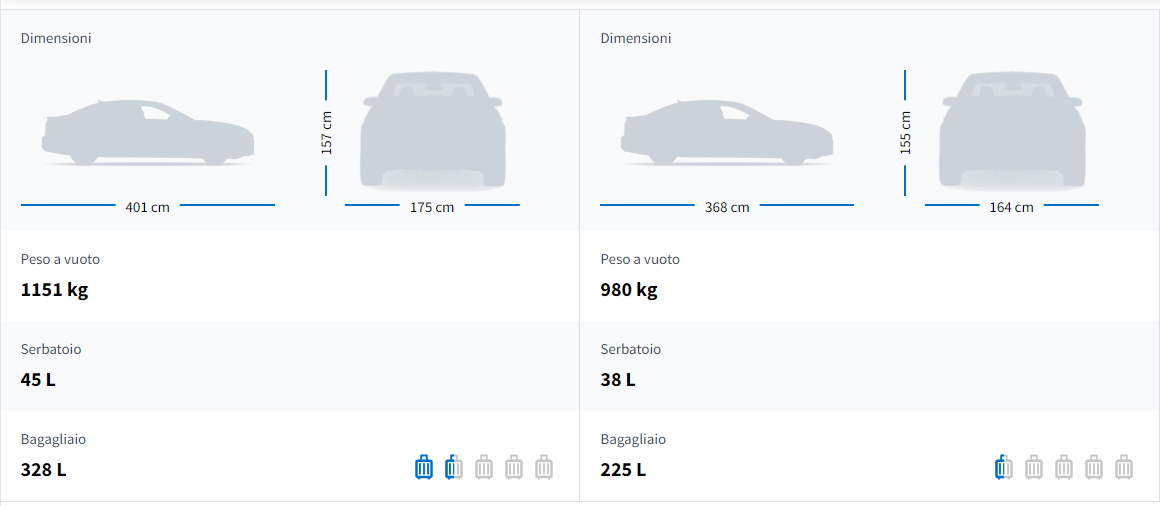The height and width of the screenshot is (506, 1160).
Task: Click the 157 cm height label
Action: click(x=327, y=132)
